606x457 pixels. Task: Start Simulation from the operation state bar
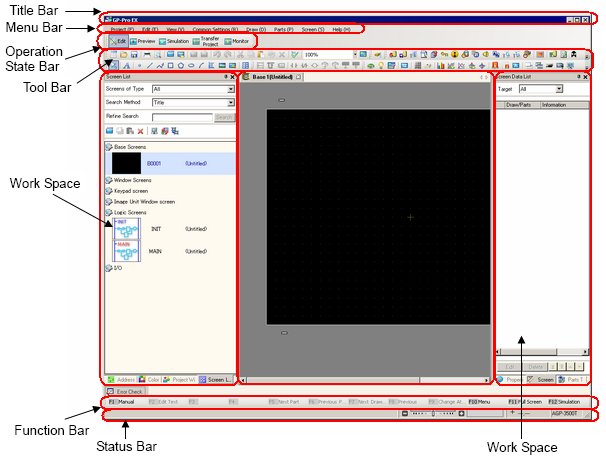point(176,41)
